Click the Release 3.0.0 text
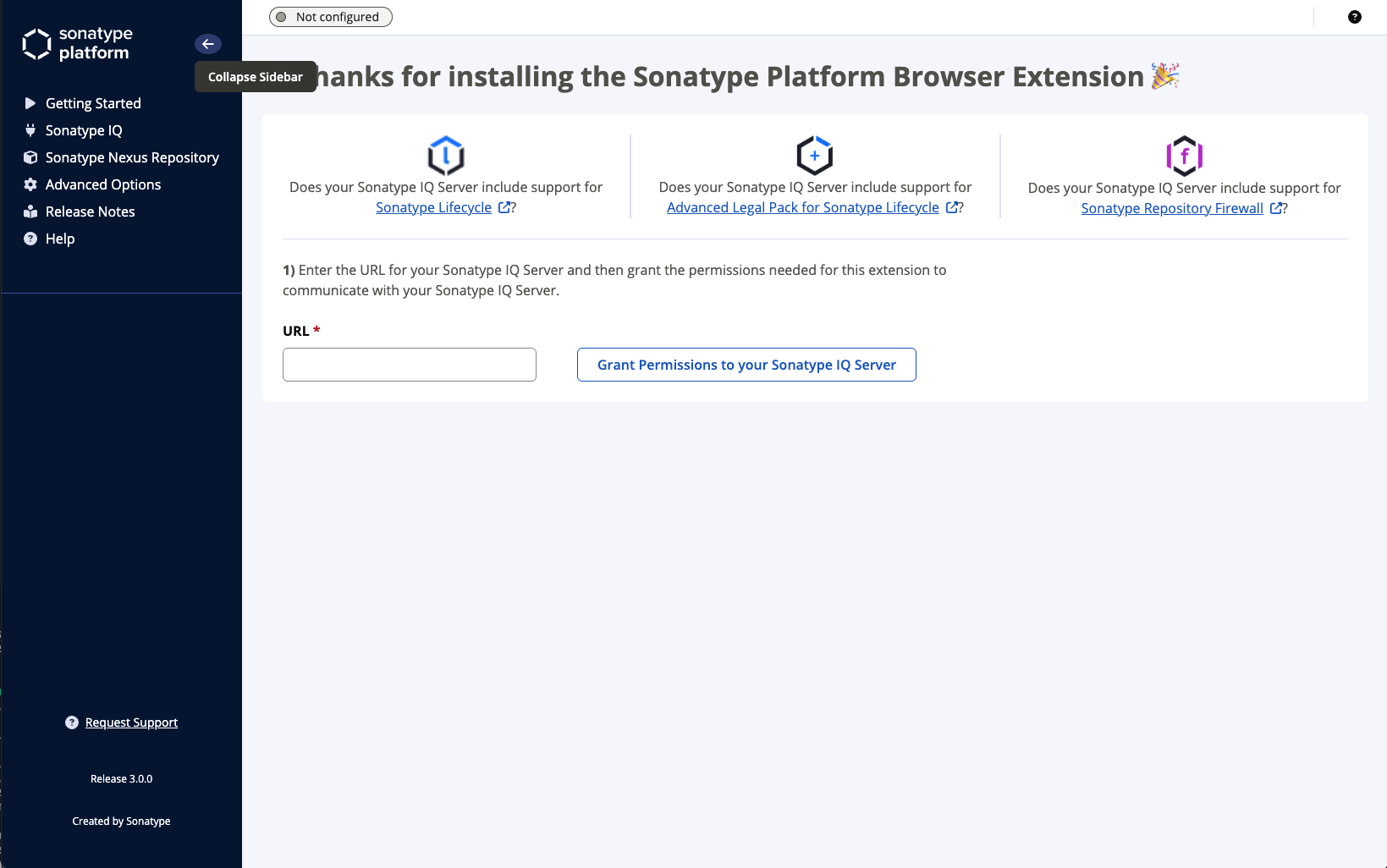The image size is (1387, 868). pos(122,779)
